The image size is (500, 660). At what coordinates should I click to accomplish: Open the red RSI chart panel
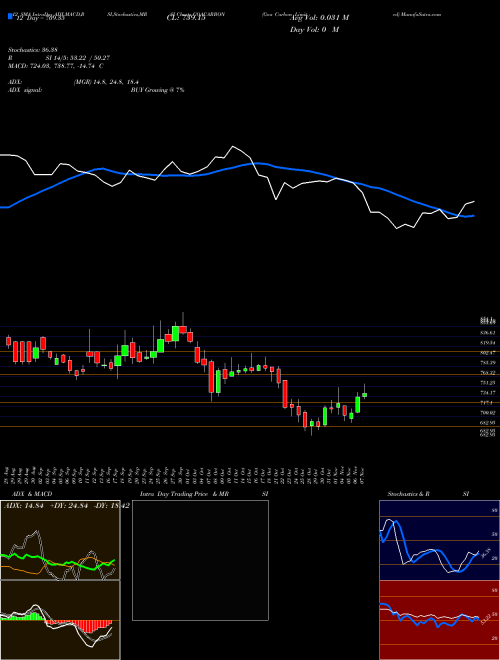tap(439, 620)
